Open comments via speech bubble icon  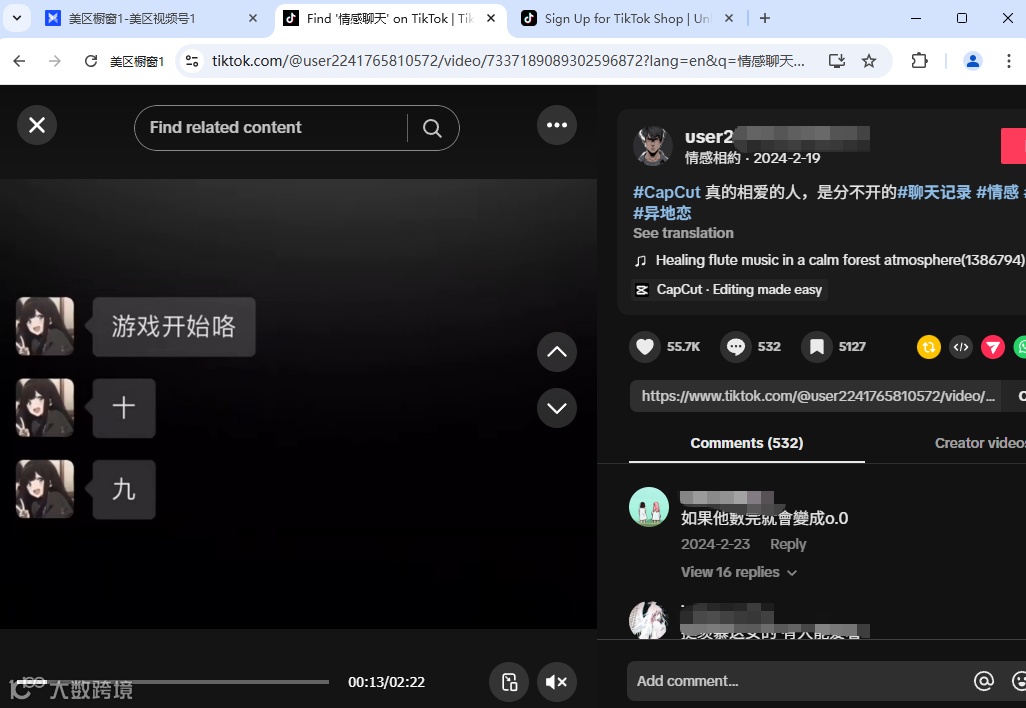point(735,347)
